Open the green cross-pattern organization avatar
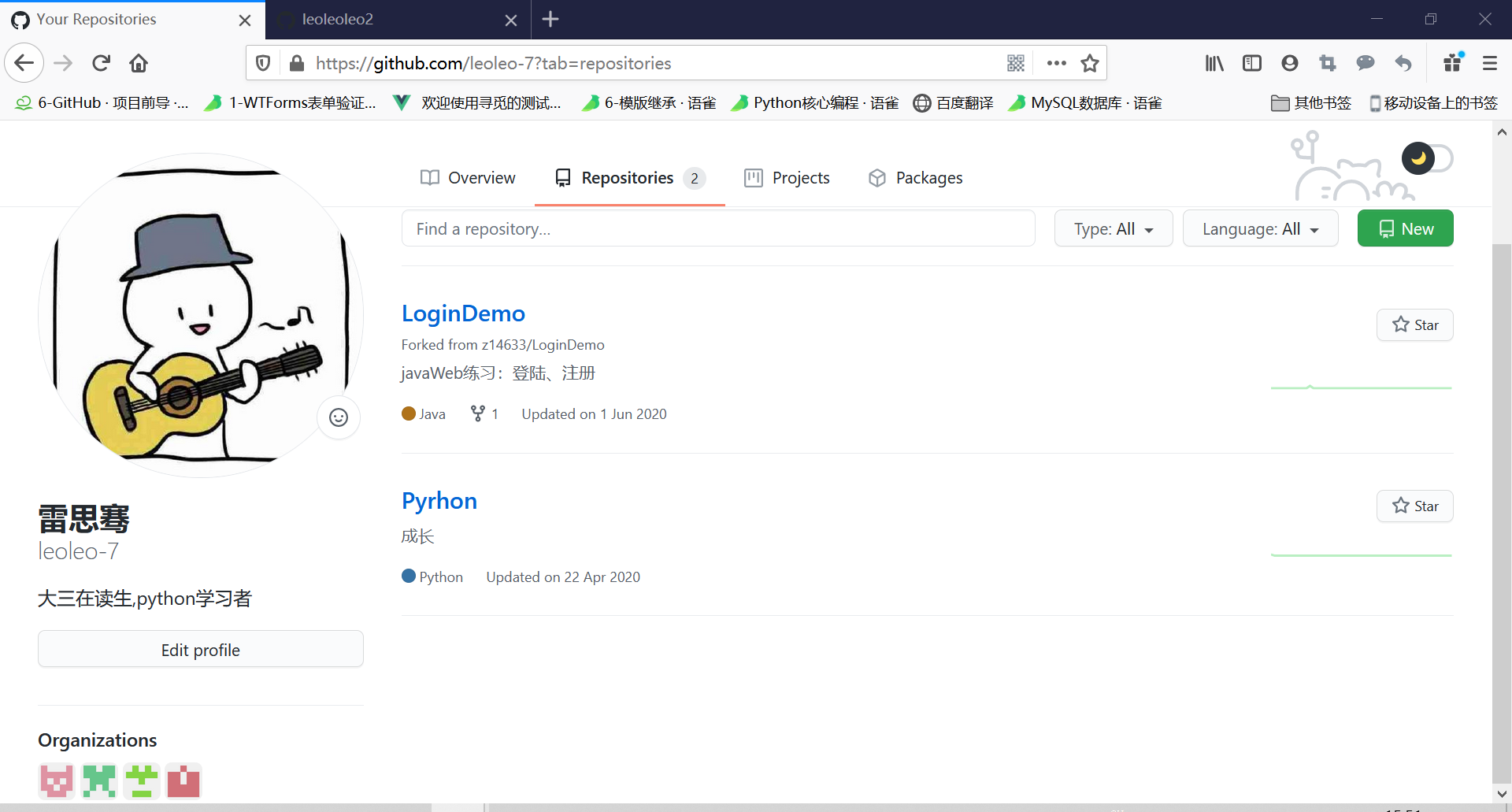1512x812 pixels. (x=99, y=780)
